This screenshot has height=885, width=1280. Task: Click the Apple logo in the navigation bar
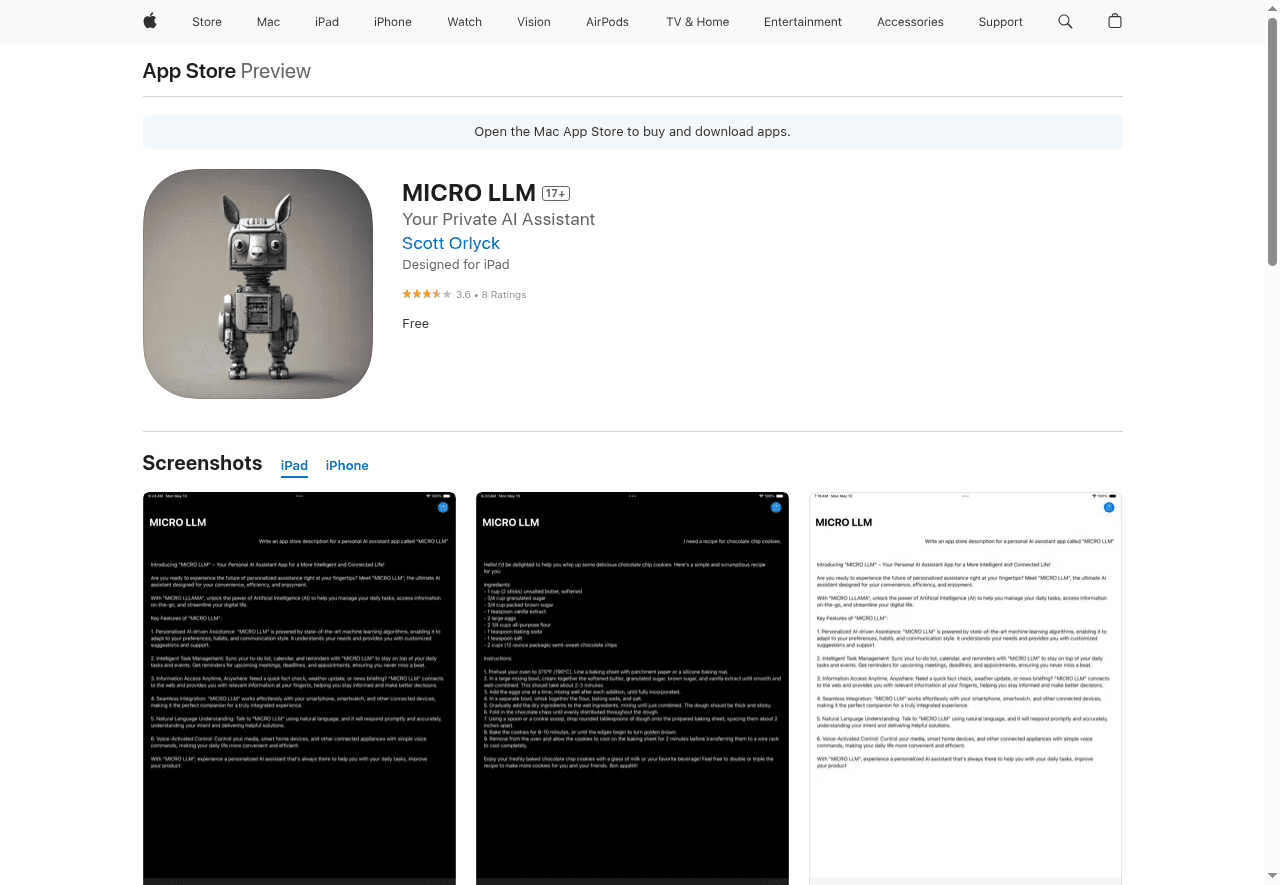pos(149,21)
